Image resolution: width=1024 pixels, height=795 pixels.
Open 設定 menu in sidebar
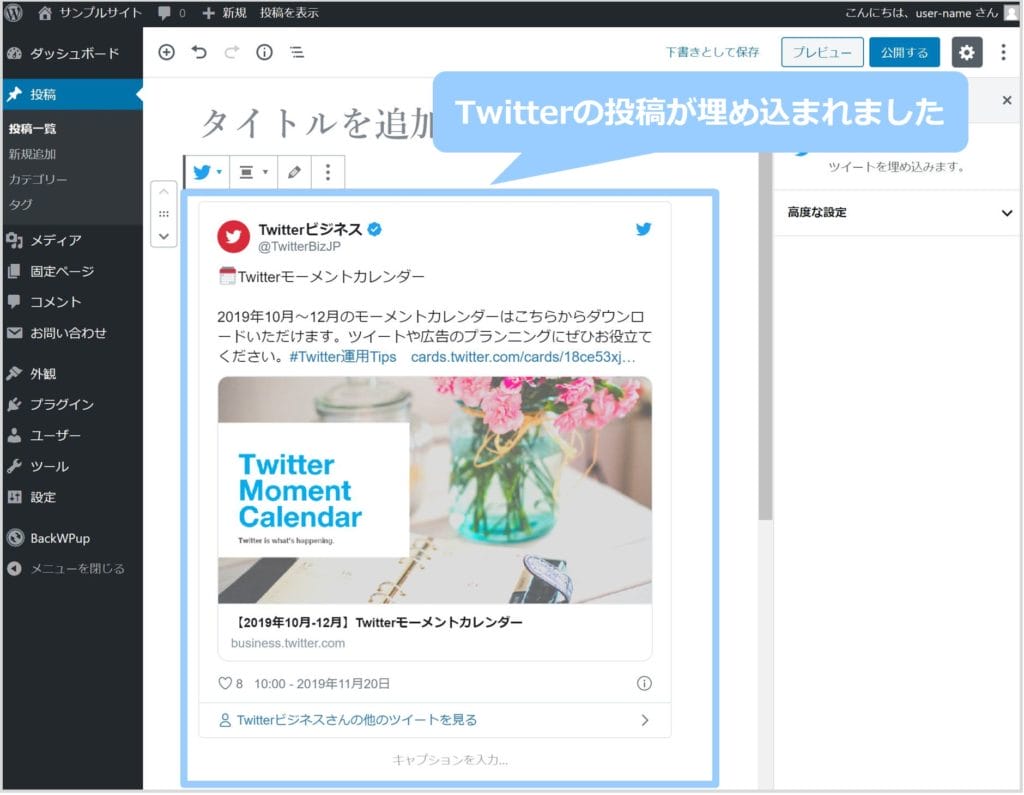(x=72, y=497)
